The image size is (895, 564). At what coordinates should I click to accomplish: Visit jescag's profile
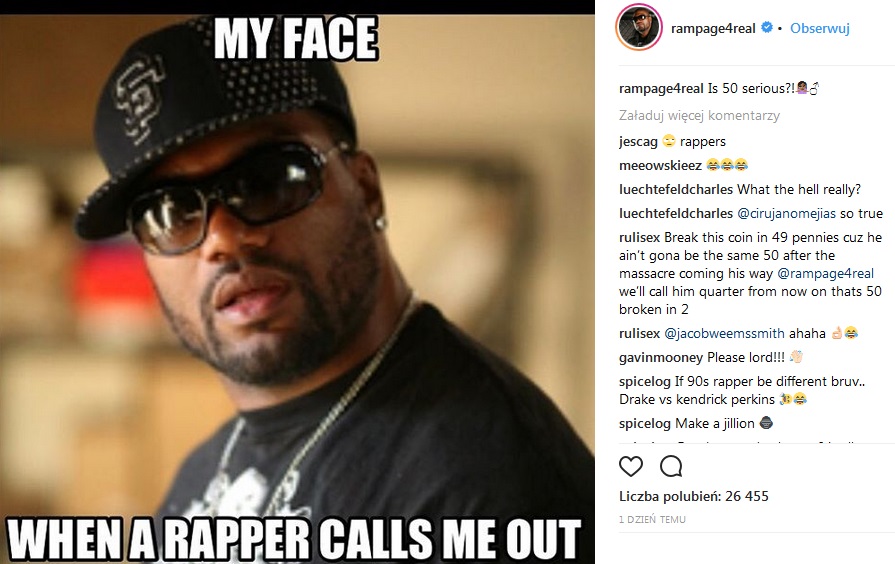(638, 142)
